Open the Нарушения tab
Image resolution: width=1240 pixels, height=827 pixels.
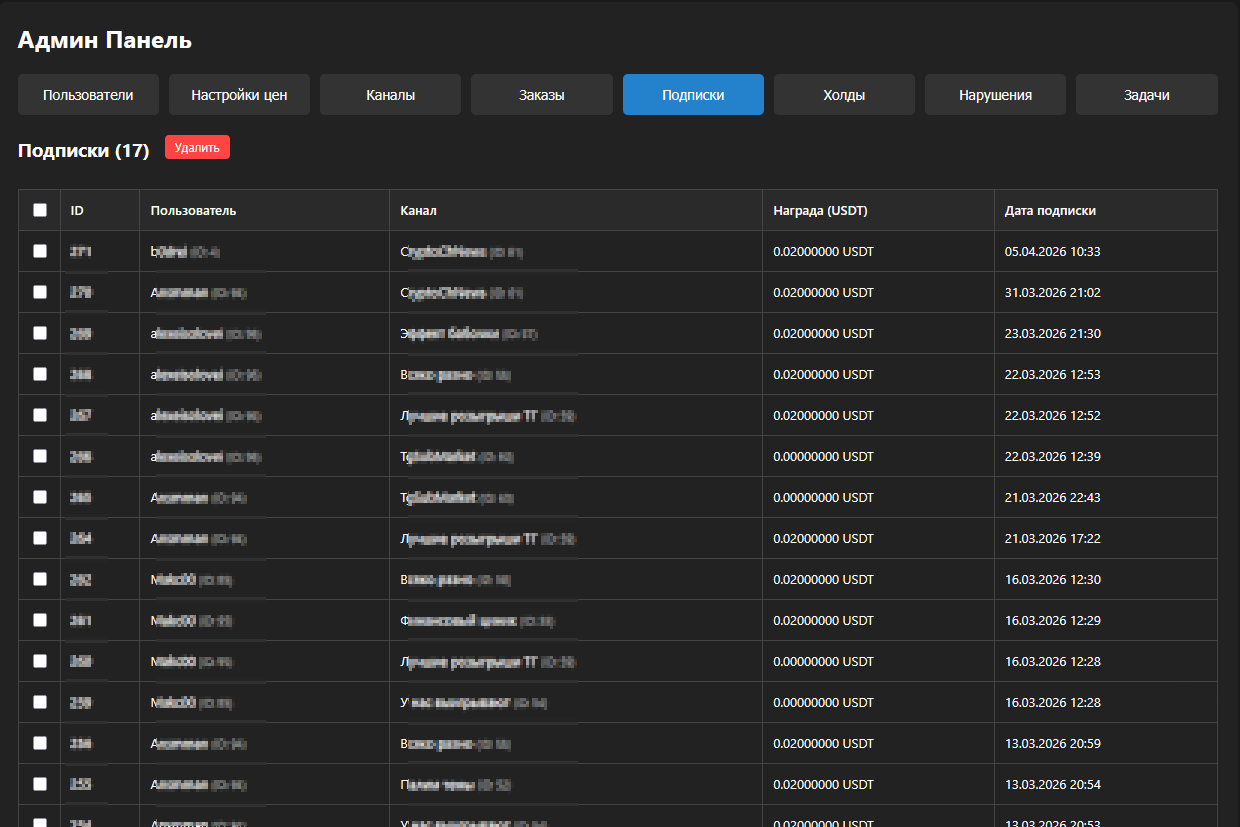[x=995, y=95]
